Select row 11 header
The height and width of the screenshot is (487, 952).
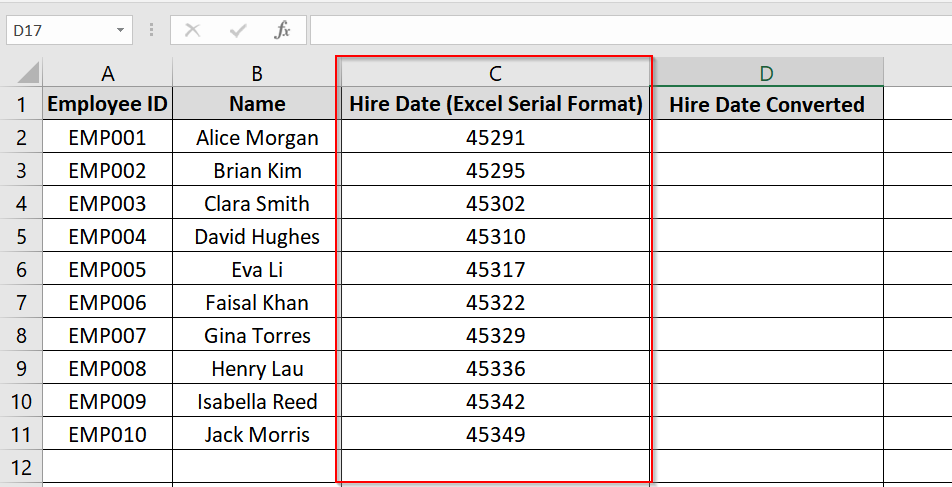pos(21,434)
